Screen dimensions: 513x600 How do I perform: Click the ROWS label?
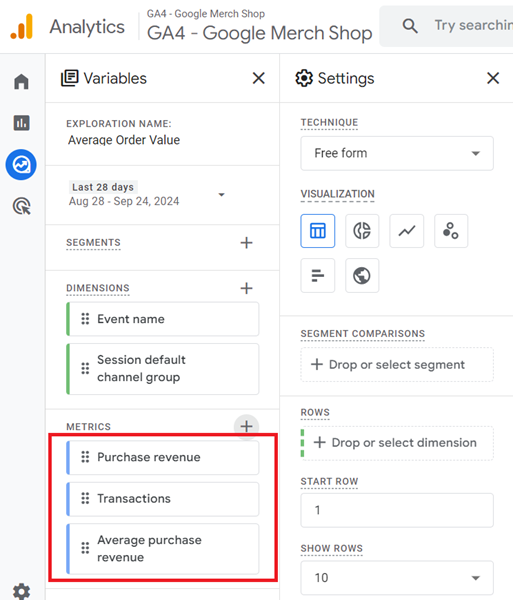(x=315, y=412)
